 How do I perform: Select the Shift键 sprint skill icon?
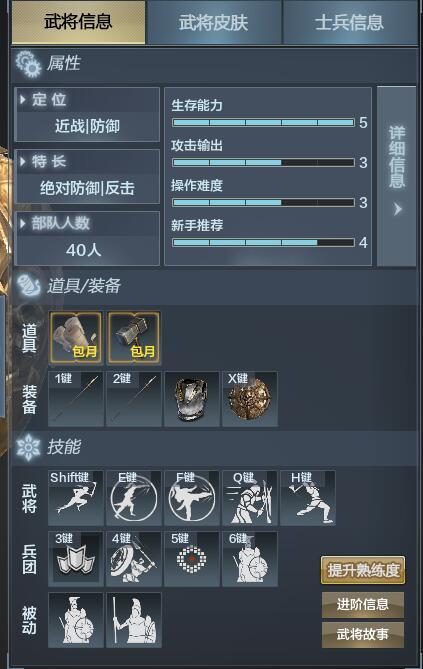click(x=76, y=498)
